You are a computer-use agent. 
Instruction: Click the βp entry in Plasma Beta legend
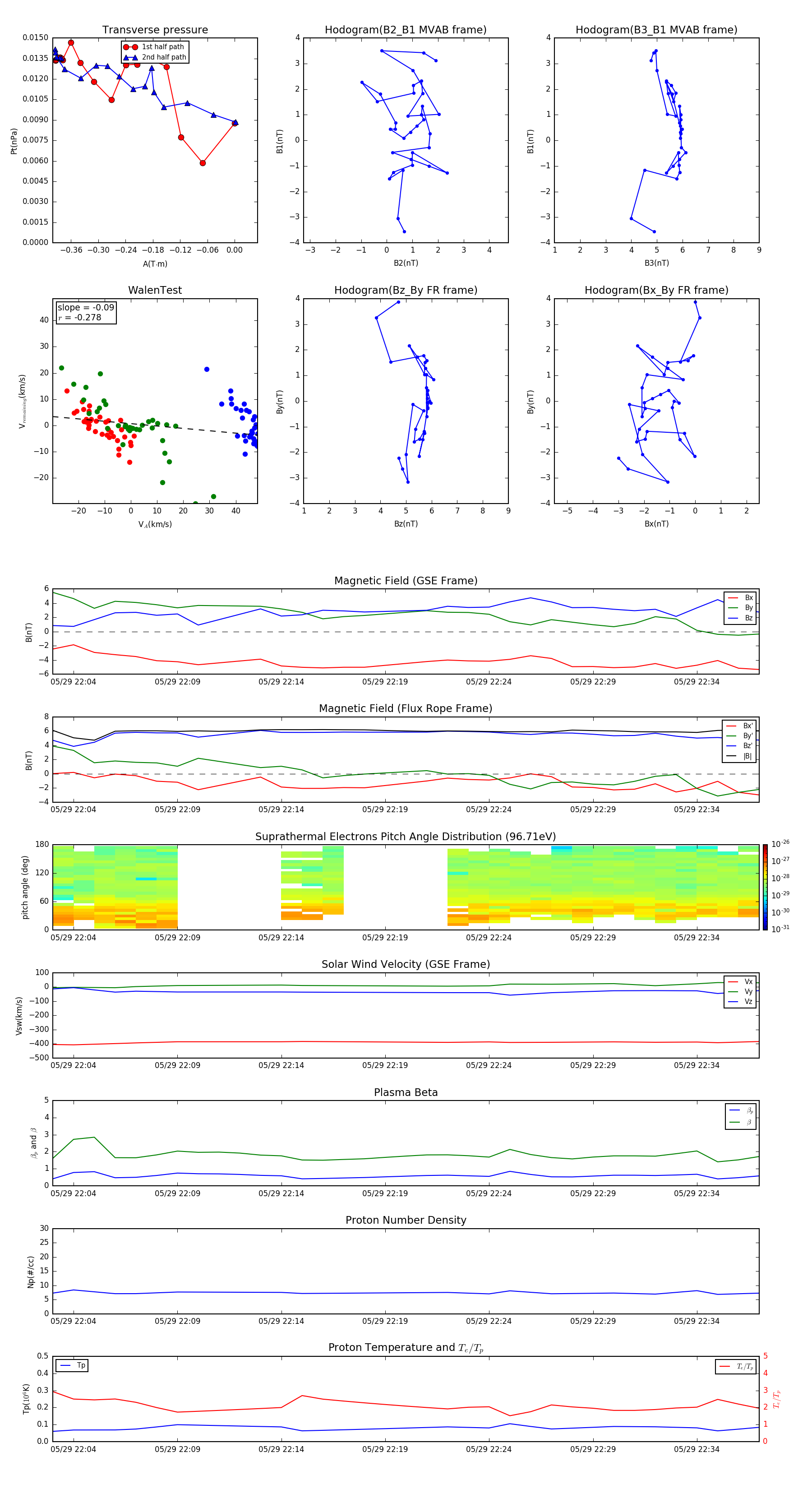pyautogui.click(x=741, y=1110)
